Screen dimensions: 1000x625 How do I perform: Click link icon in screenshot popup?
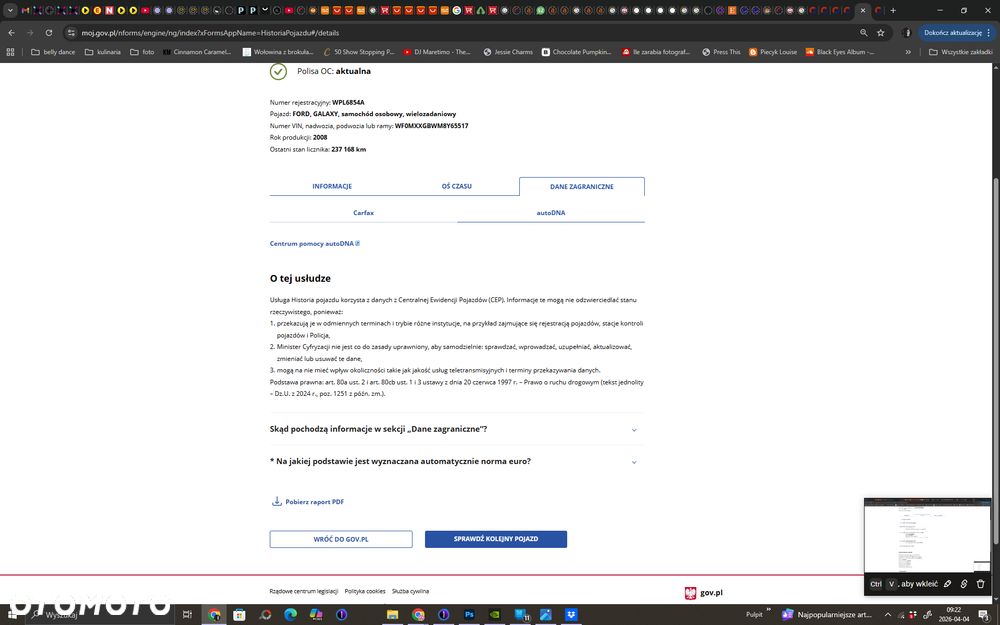point(964,584)
